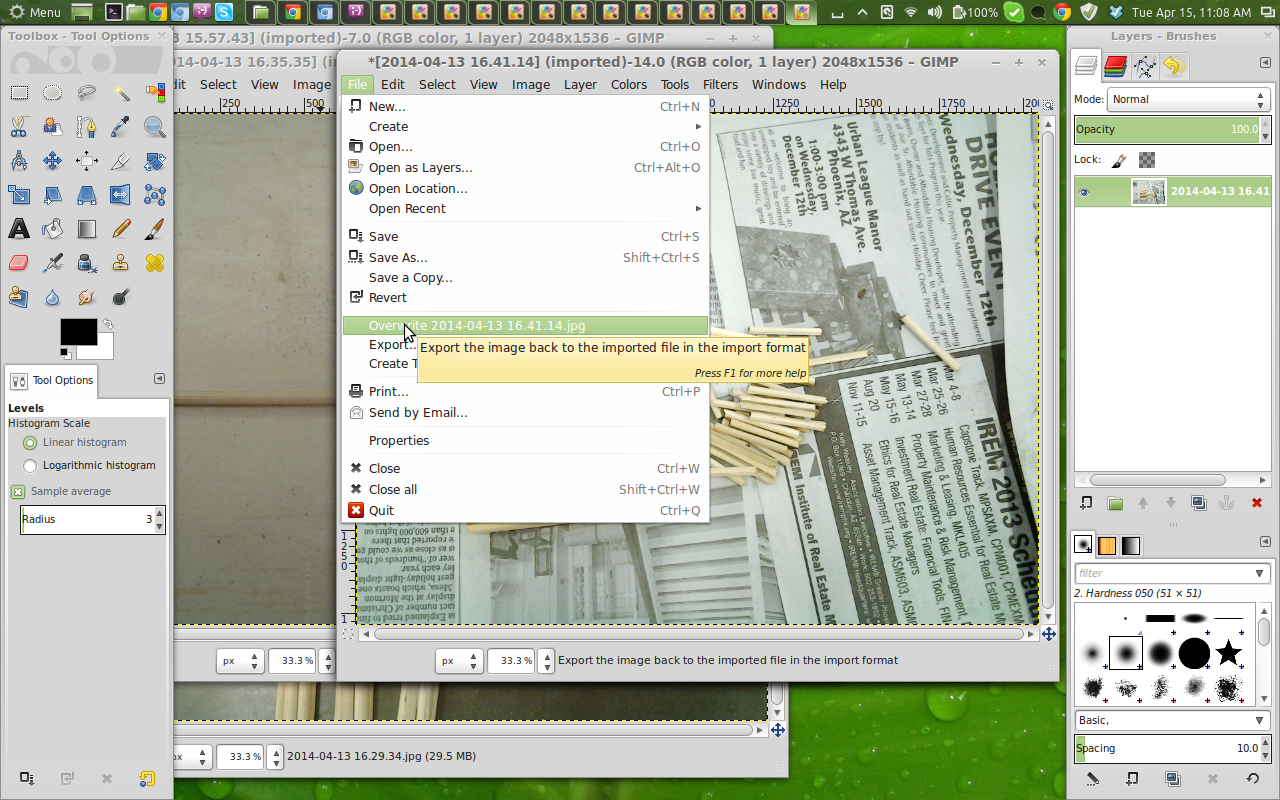Choose Open as Layers... menu entry
Screen dimensions: 1280x800
tap(526, 167)
